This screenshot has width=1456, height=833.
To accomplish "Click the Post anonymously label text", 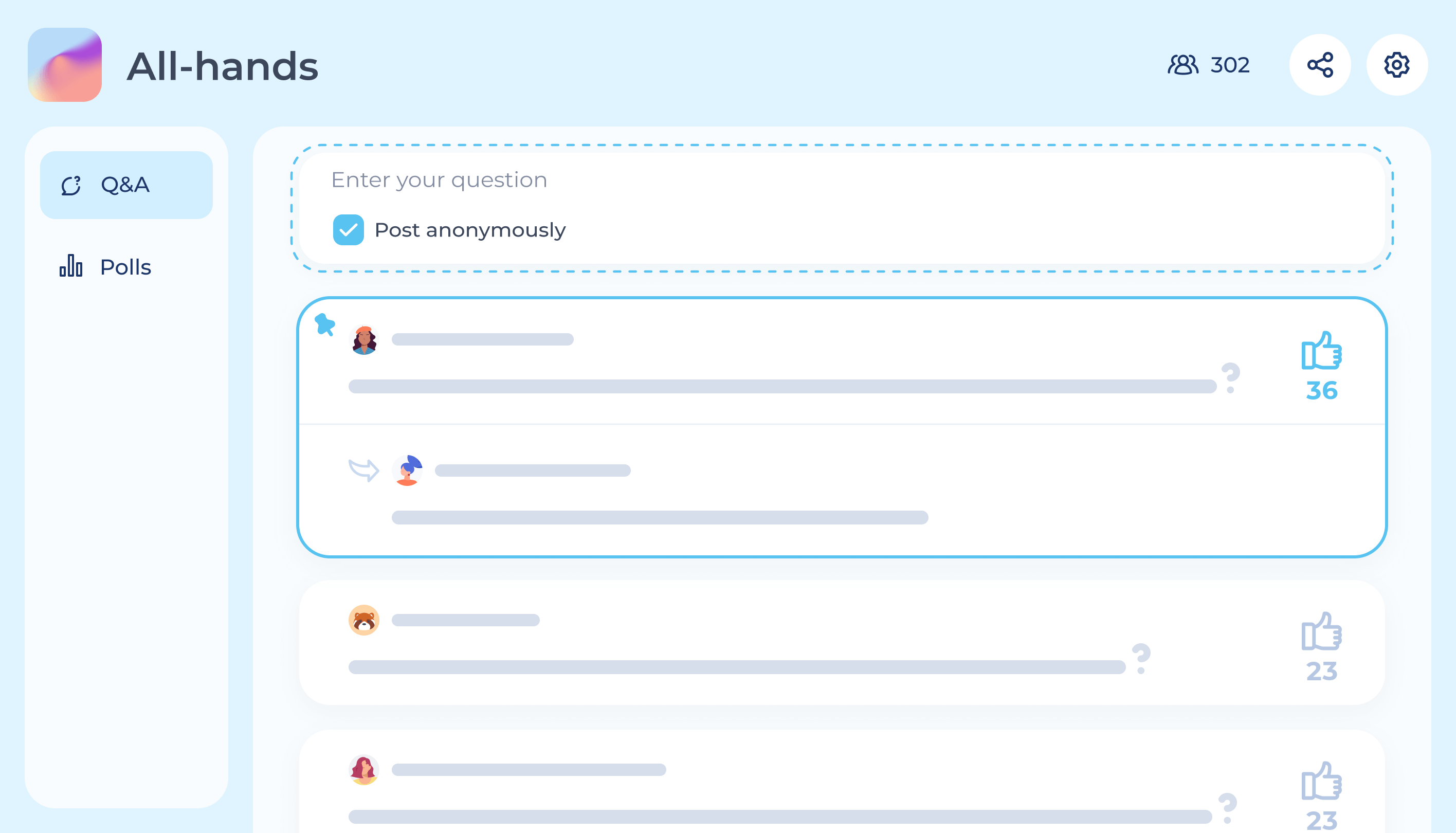I will [x=469, y=230].
